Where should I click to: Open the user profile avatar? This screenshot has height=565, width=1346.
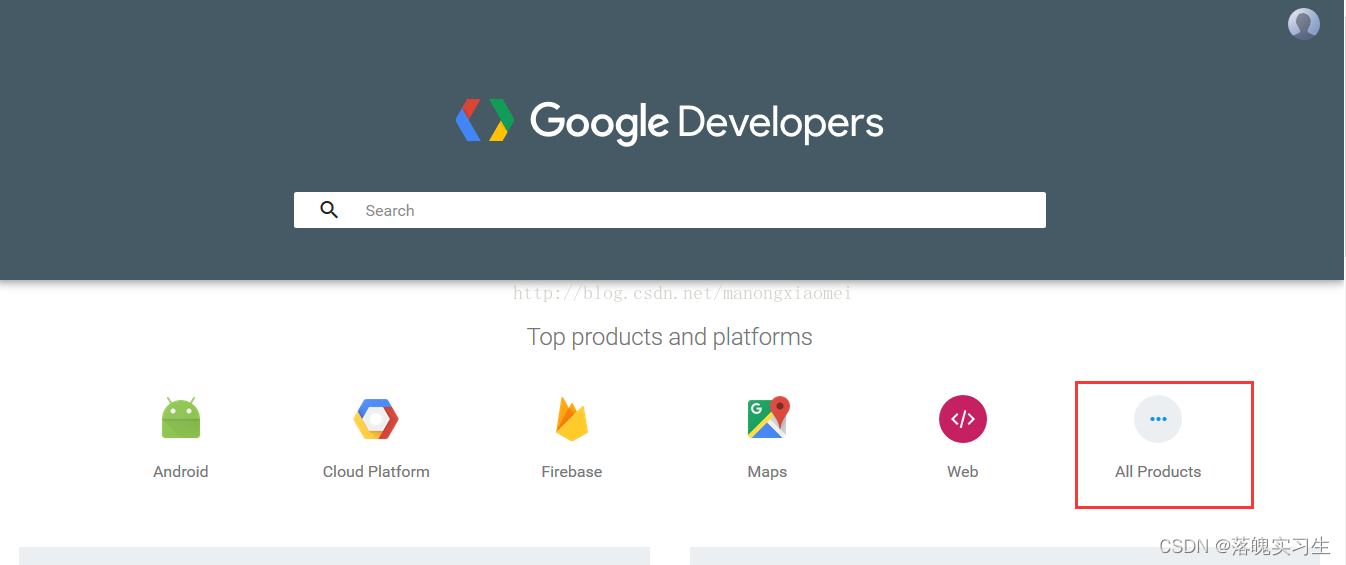(x=1303, y=24)
